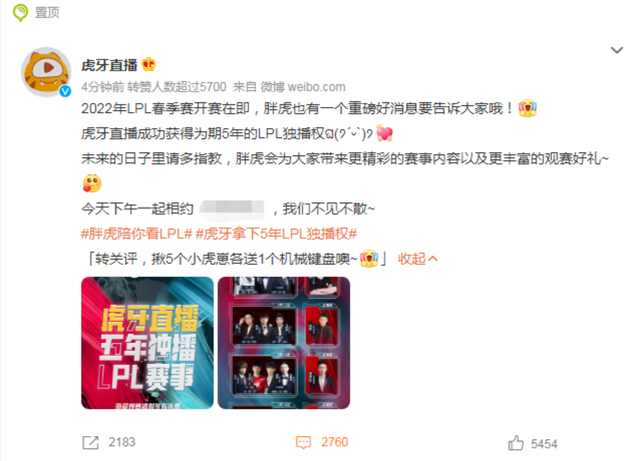Click the pink heart emoji in post
The image size is (640, 461).
[384, 134]
